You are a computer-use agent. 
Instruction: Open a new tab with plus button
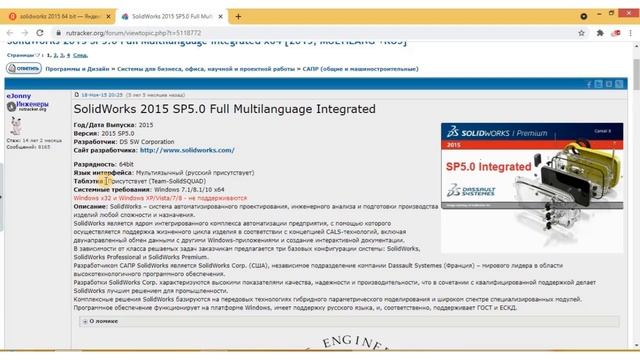click(x=238, y=17)
